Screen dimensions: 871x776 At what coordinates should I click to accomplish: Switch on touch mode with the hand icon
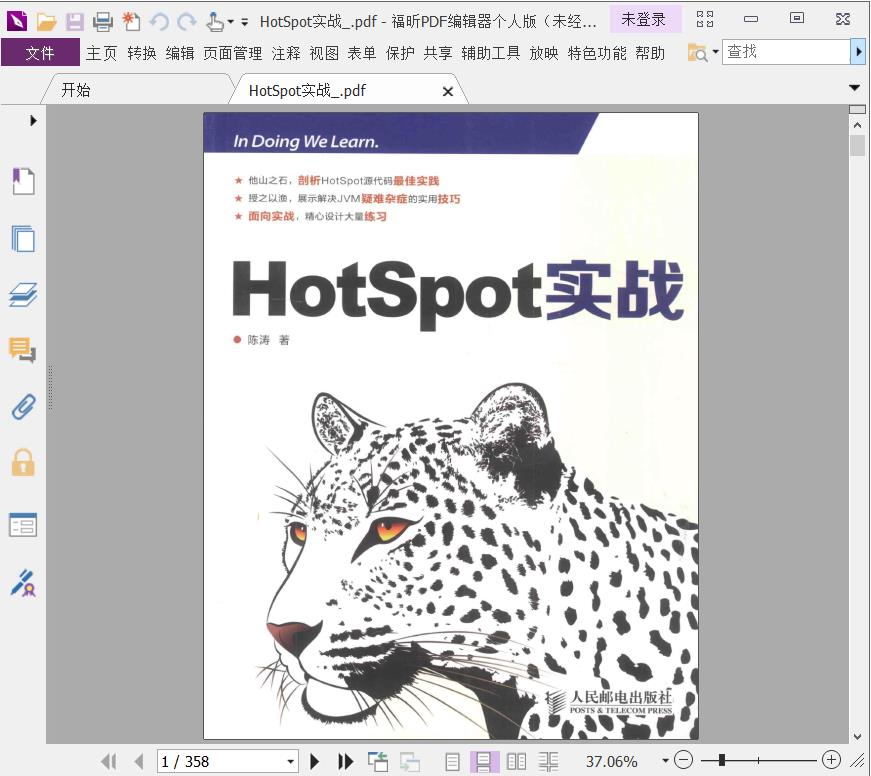coord(214,22)
